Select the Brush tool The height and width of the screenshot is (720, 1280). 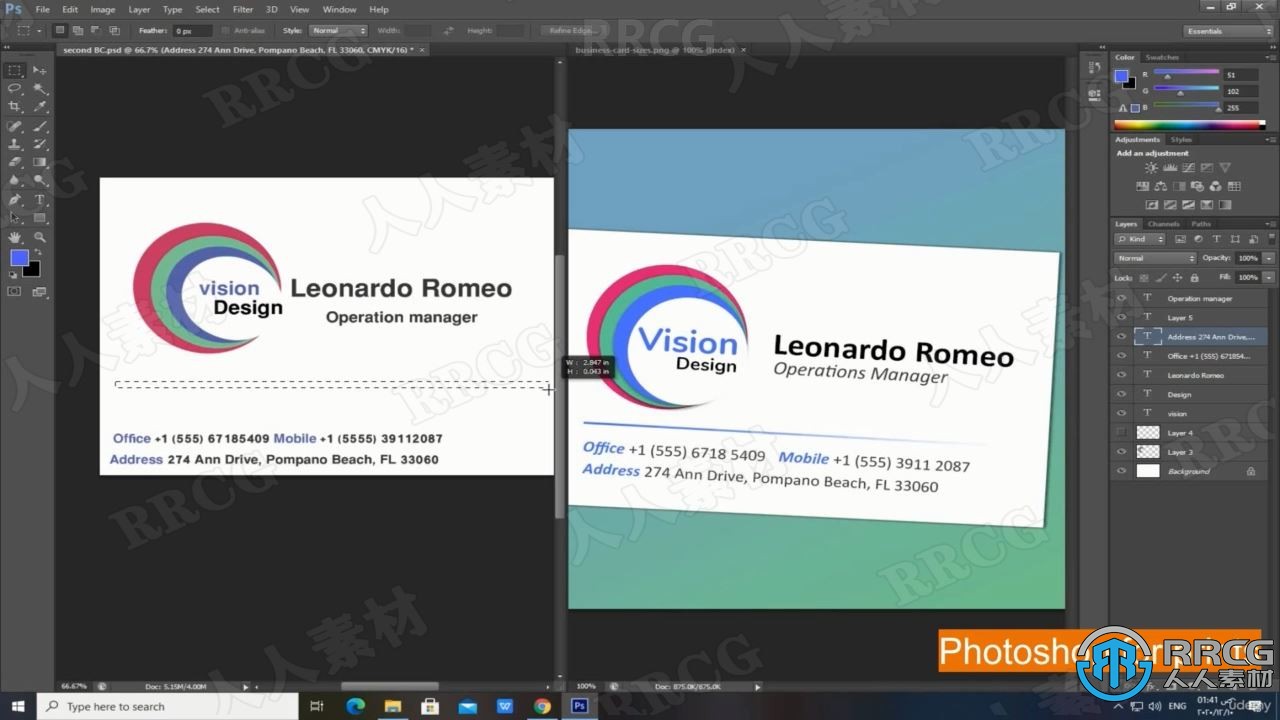click(x=40, y=126)
